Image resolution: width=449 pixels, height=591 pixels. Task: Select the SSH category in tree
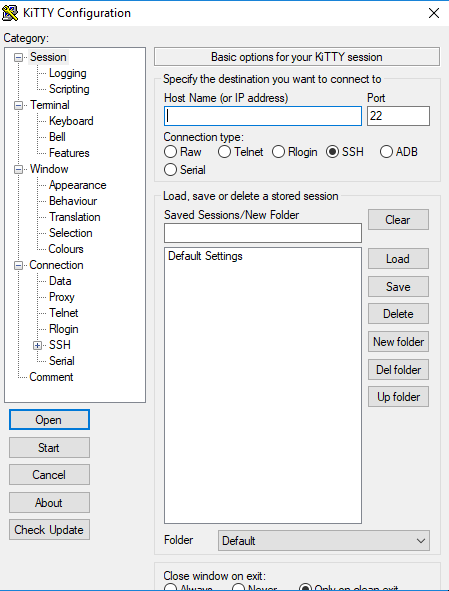pos(60,345)
